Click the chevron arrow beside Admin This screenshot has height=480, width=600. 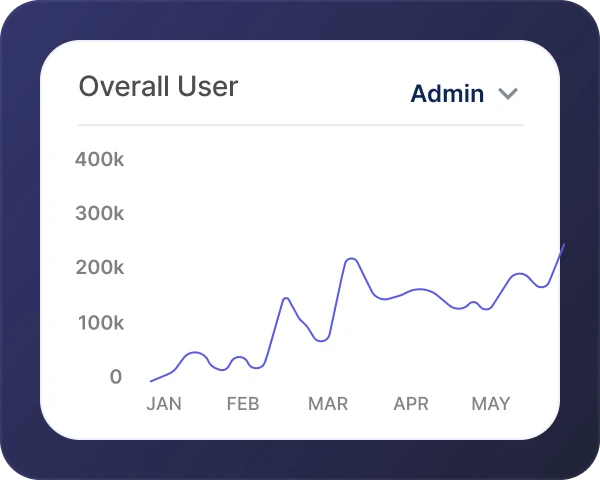[508, 94]
